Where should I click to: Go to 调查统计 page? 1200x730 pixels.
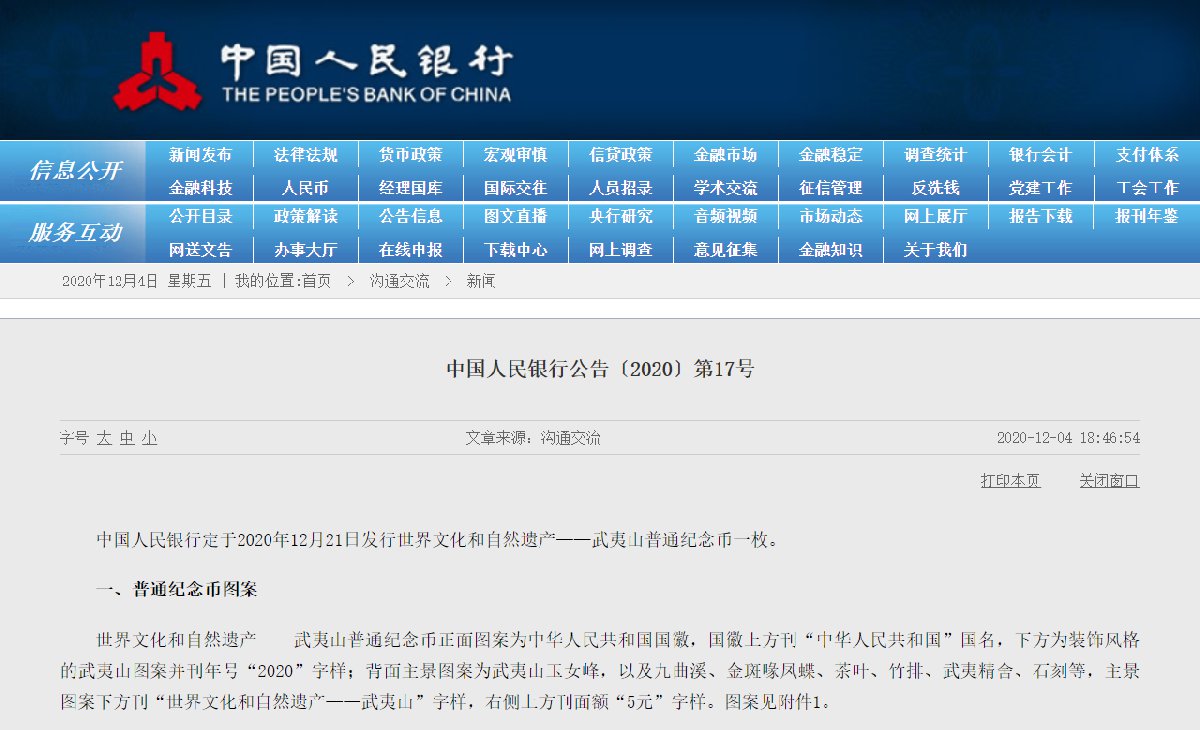(x=935, y=155)
